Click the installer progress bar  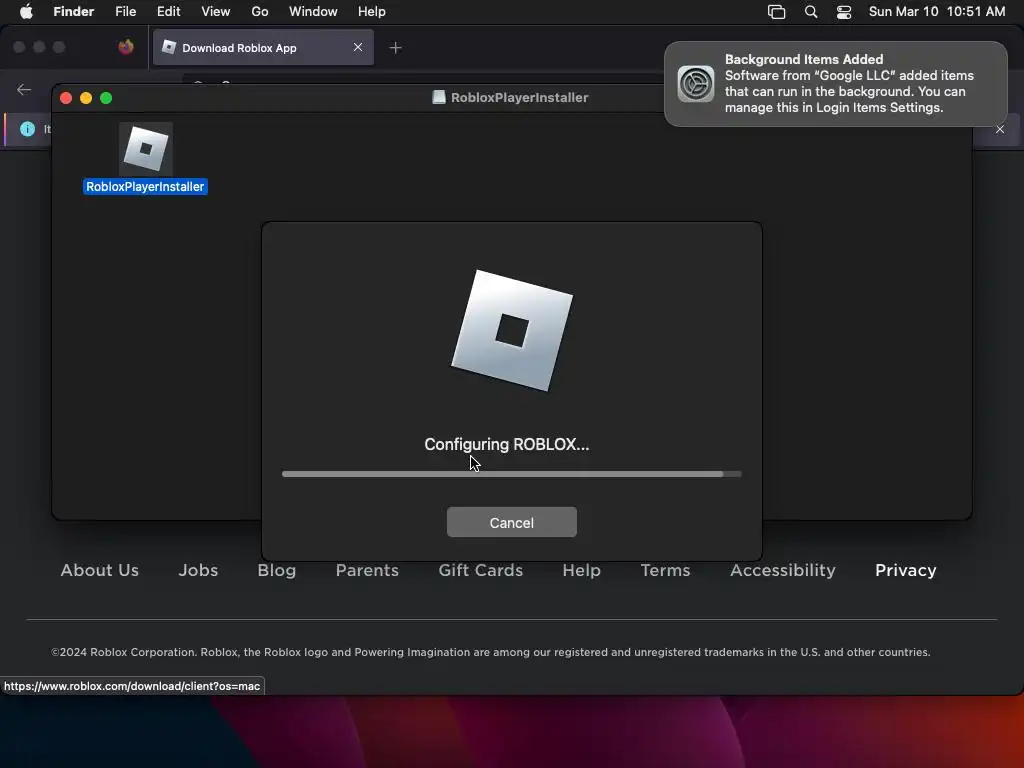point(511,474)
